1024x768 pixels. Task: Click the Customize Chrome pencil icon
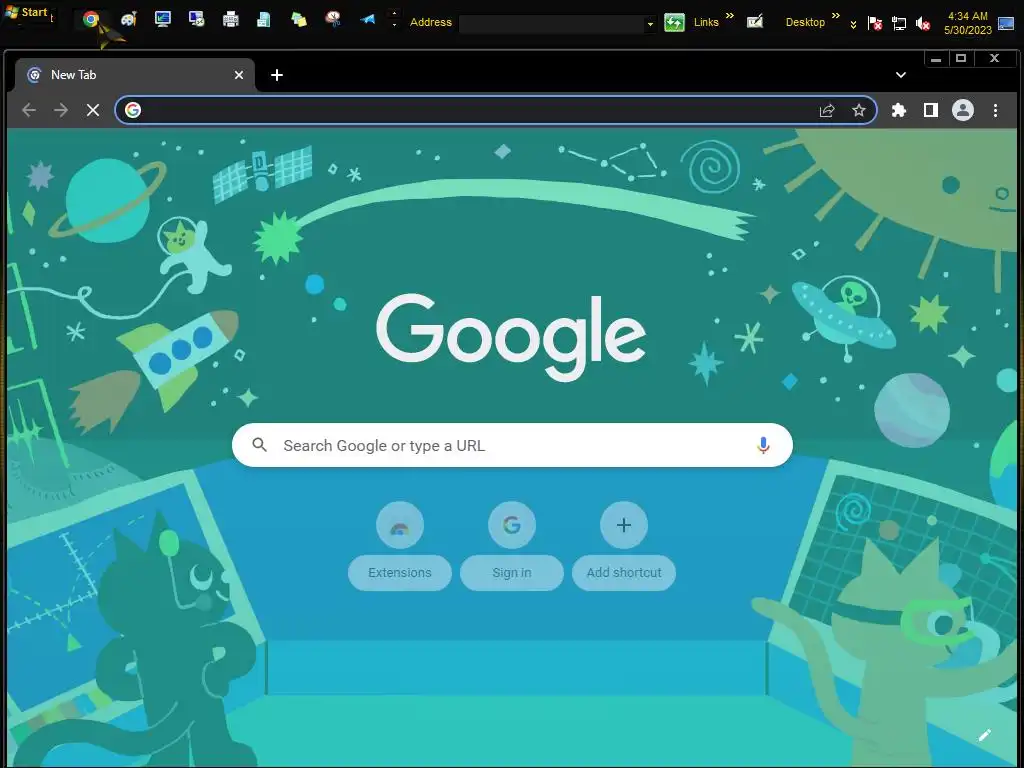(x=984, y=735)
